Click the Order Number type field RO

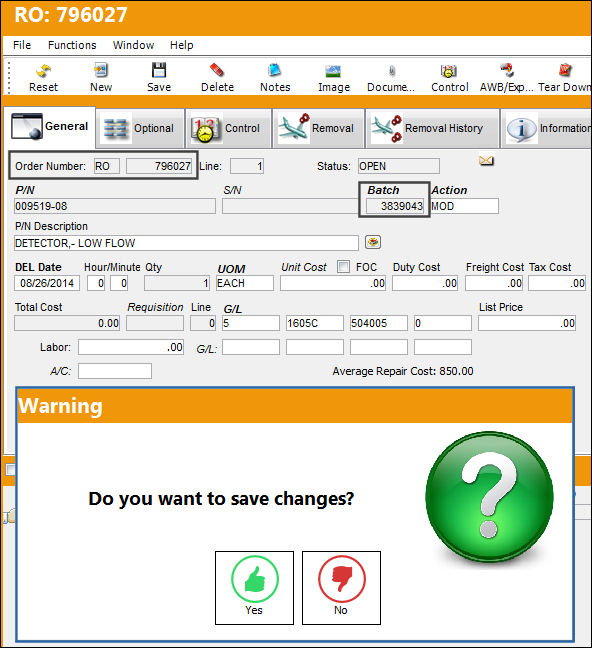pyautogui.click(x=107, y=166)
